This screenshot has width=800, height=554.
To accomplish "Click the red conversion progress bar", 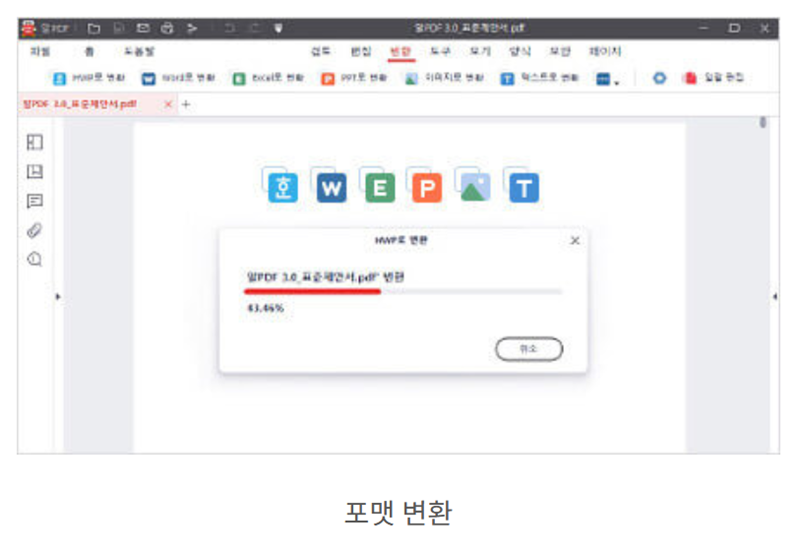I will point(313,292).
